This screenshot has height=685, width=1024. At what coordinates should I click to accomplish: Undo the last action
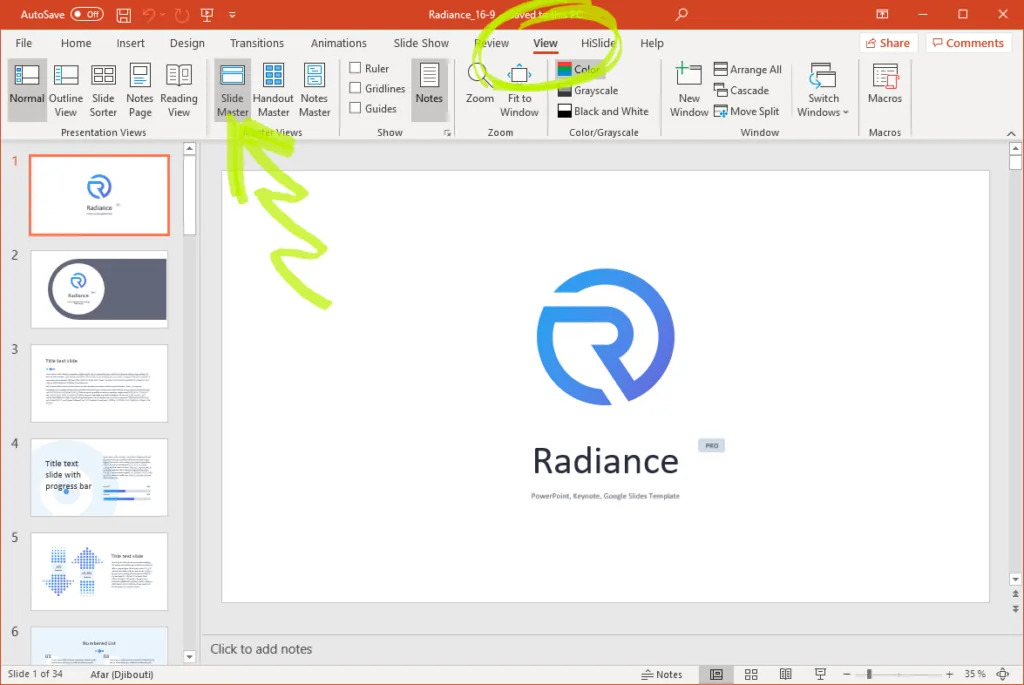coord(149,14)
